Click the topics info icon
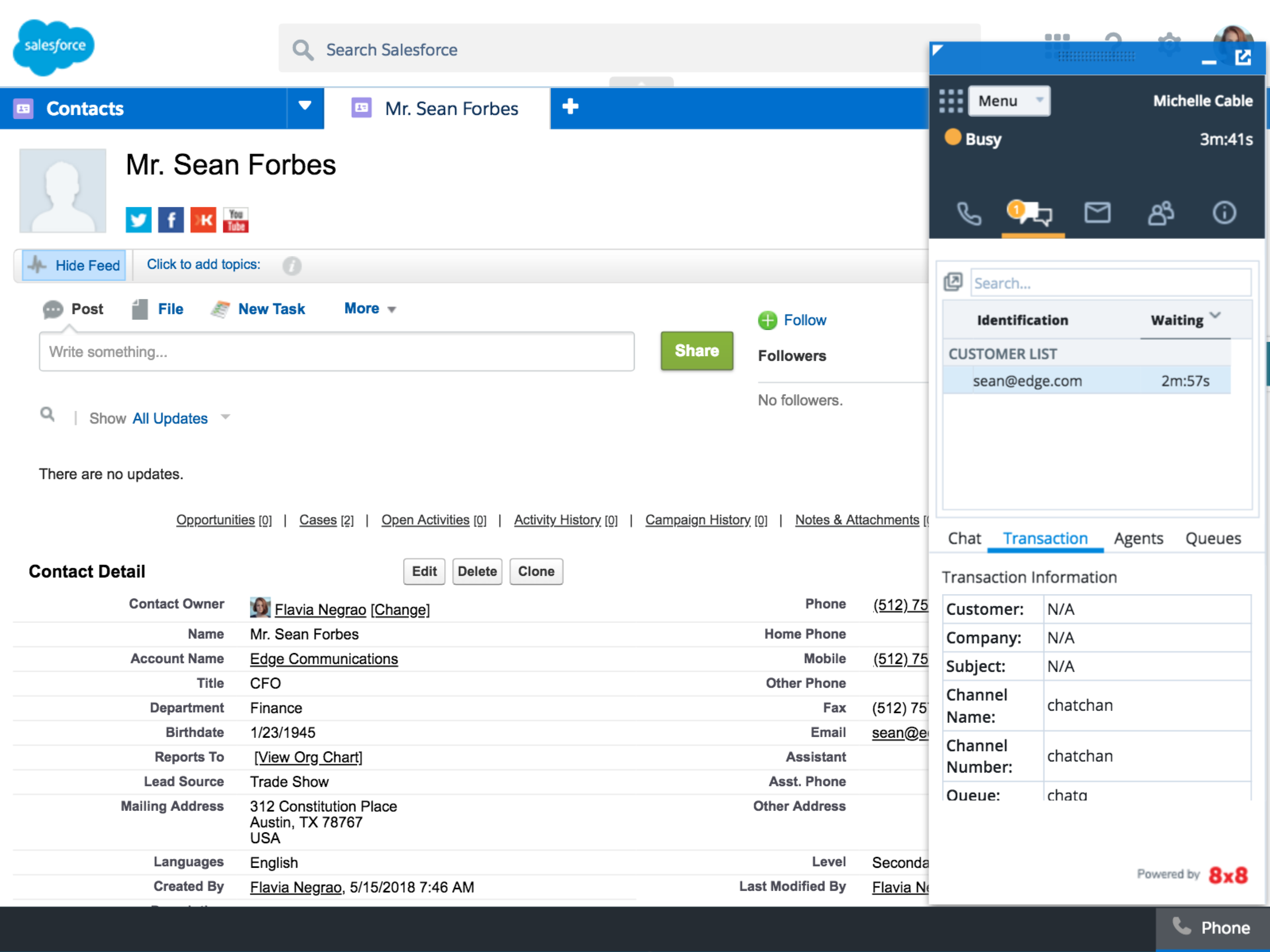 (x=292, y=266)
